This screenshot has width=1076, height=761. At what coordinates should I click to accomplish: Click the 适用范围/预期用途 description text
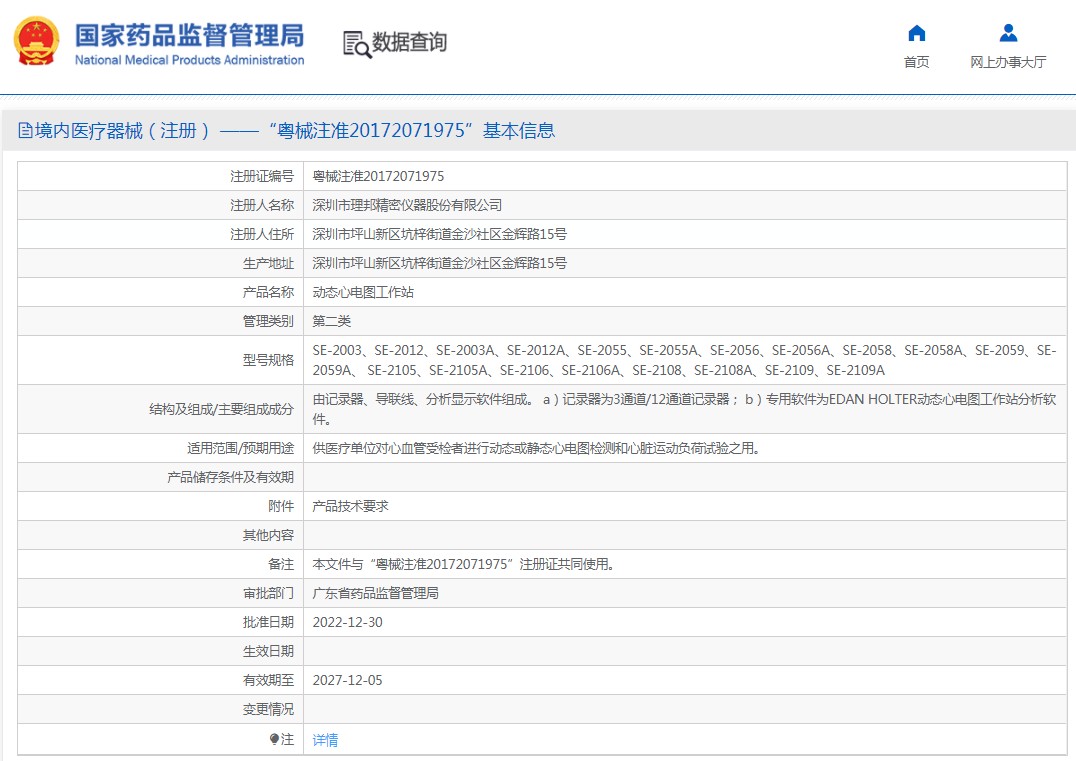(x=536, y=449)
